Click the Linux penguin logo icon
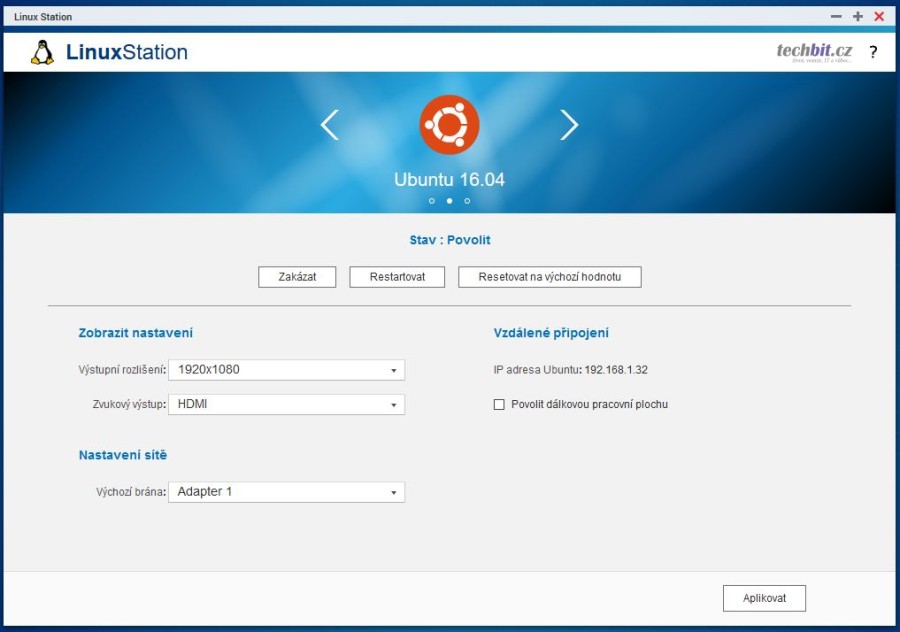The width and height of the screenshot is (900, 632). 42,52
